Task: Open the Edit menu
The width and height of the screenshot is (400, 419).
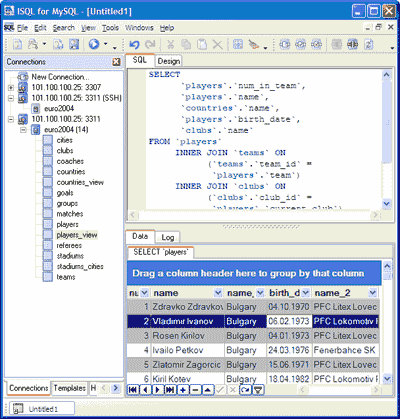Action: pyautogui.click(x=40, y=28)
